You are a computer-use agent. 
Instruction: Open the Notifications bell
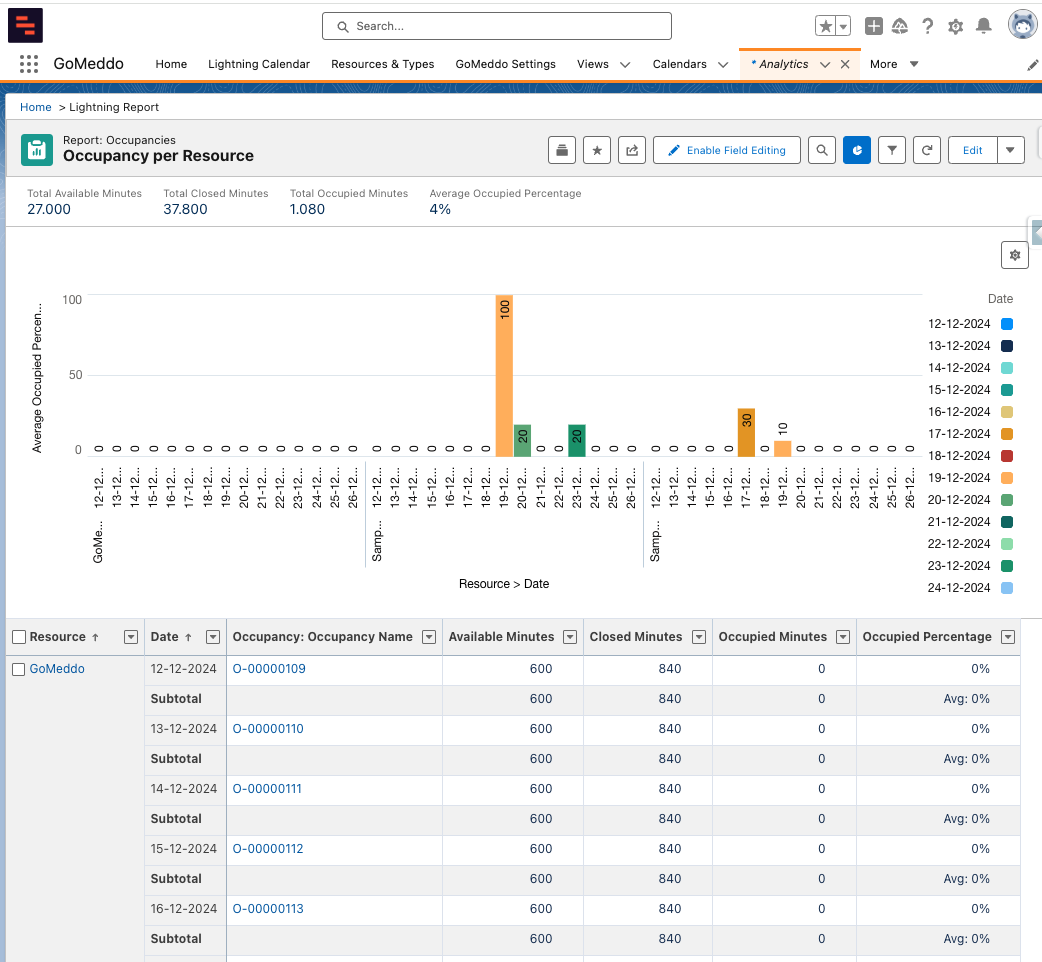pos(984,26)
